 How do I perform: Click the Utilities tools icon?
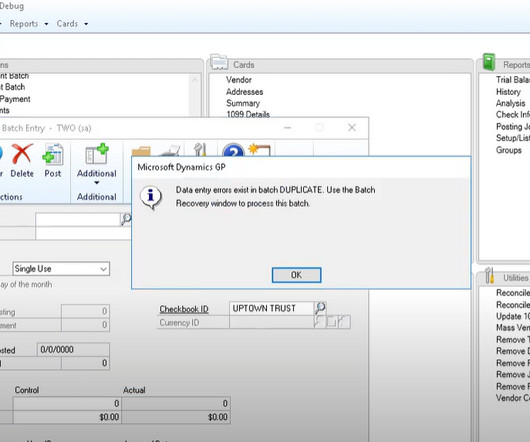pos(489,275)
